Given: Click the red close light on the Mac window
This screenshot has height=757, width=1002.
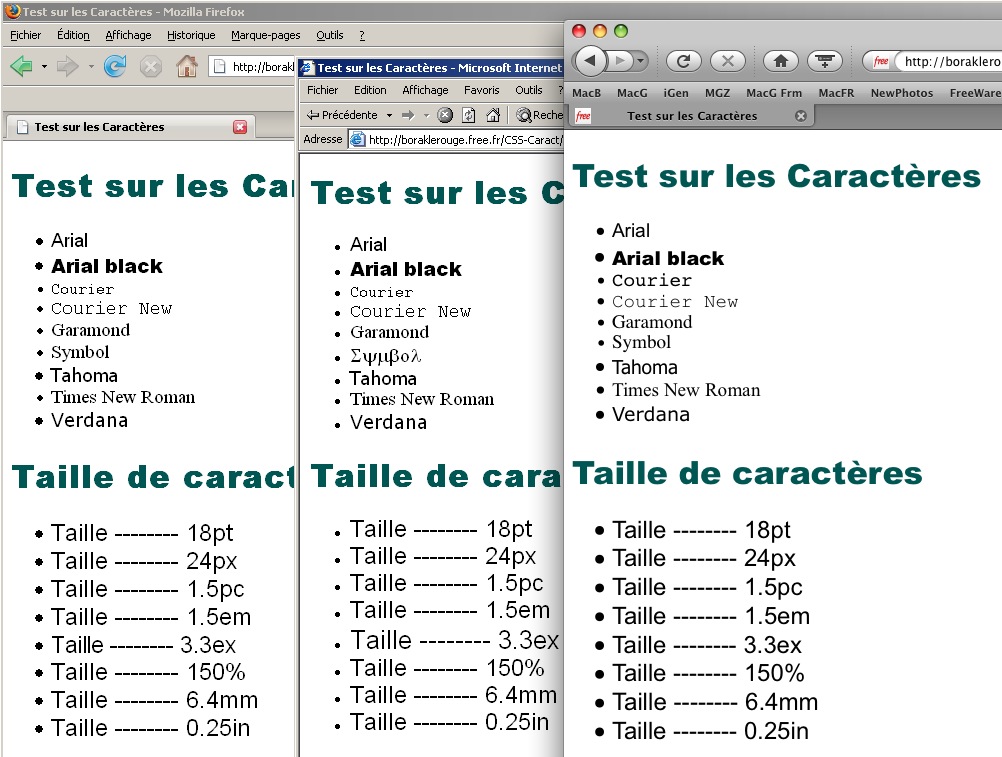Looking at the screenshot, I should pyautogui.click(x=579, y=31).
